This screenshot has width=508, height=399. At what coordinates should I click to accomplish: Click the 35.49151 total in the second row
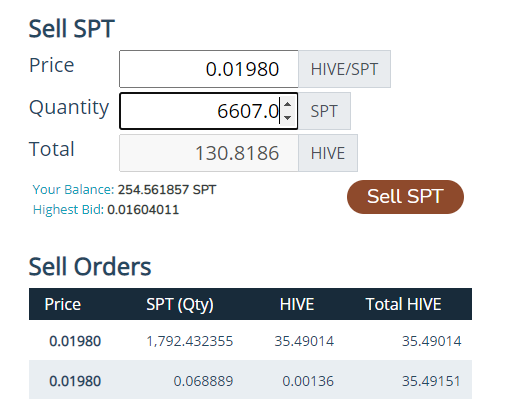pos(431,381)
